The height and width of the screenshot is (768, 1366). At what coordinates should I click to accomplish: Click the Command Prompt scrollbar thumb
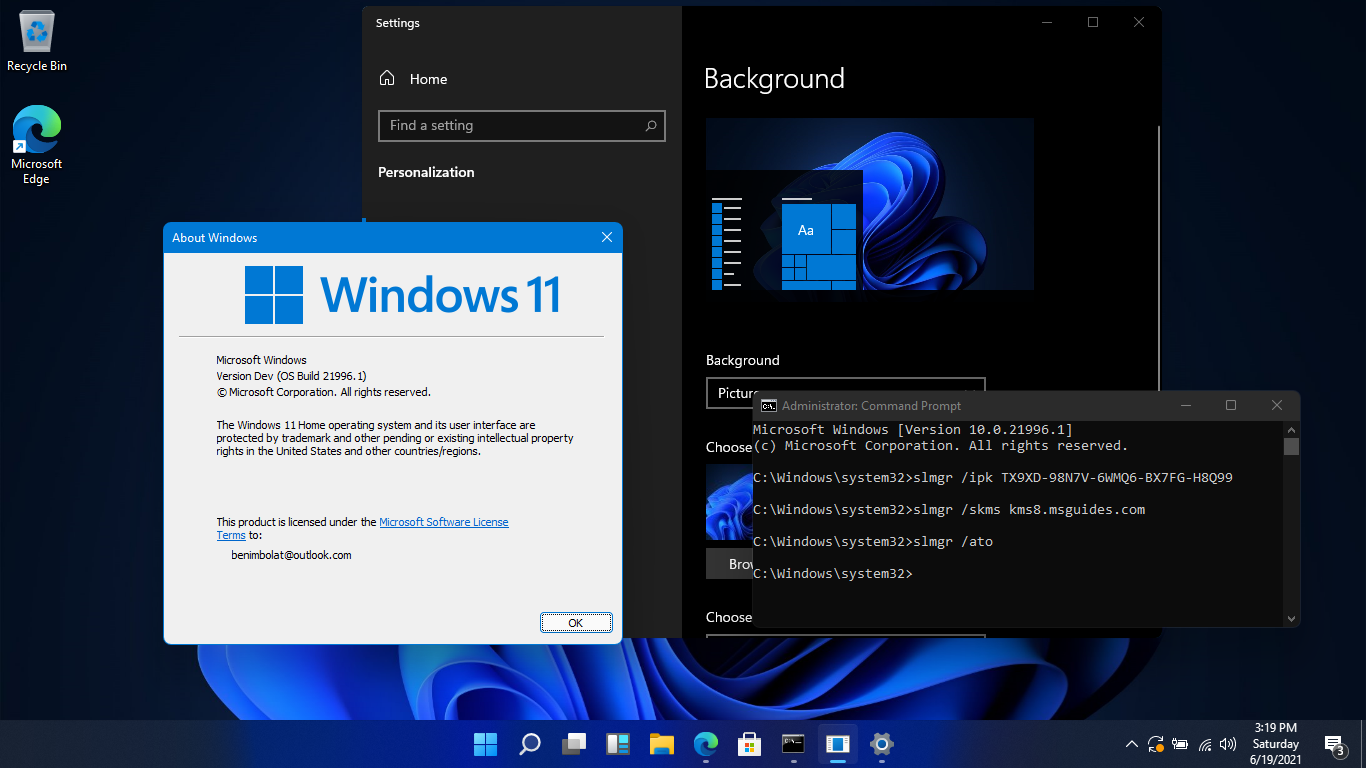click(x=1291, y=446)
